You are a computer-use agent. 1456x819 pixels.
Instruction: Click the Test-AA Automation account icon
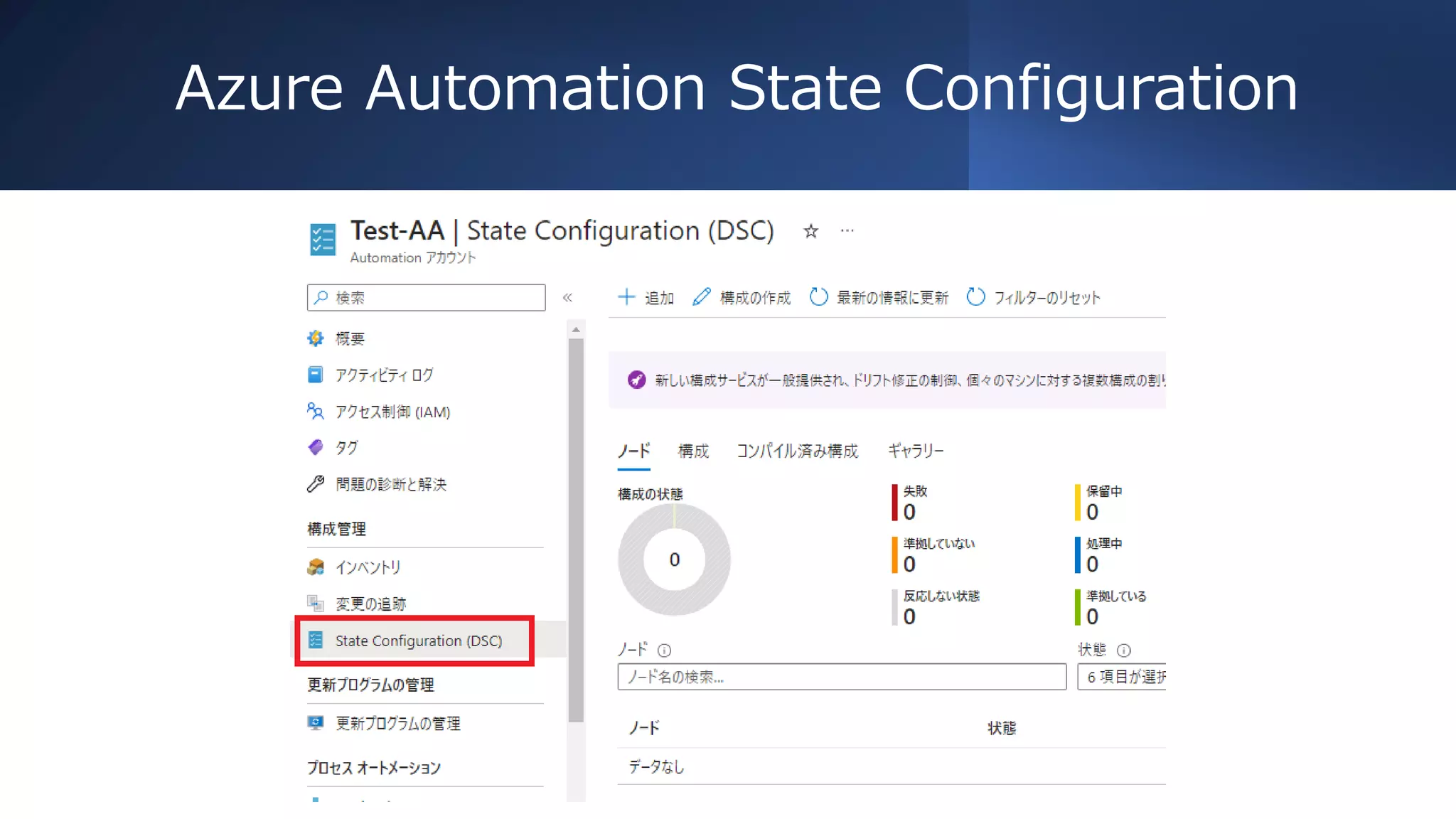pos(323,240)
